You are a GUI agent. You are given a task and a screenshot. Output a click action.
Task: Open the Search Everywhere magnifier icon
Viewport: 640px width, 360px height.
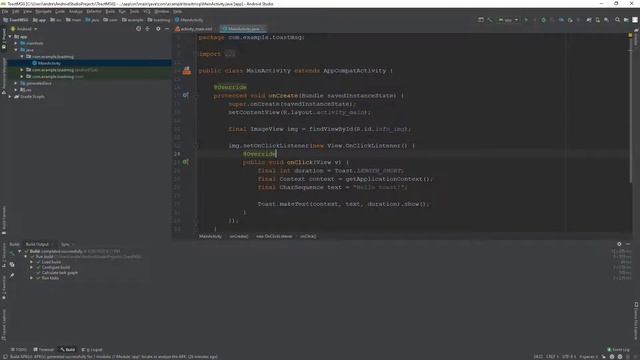[x=617, y=20]
